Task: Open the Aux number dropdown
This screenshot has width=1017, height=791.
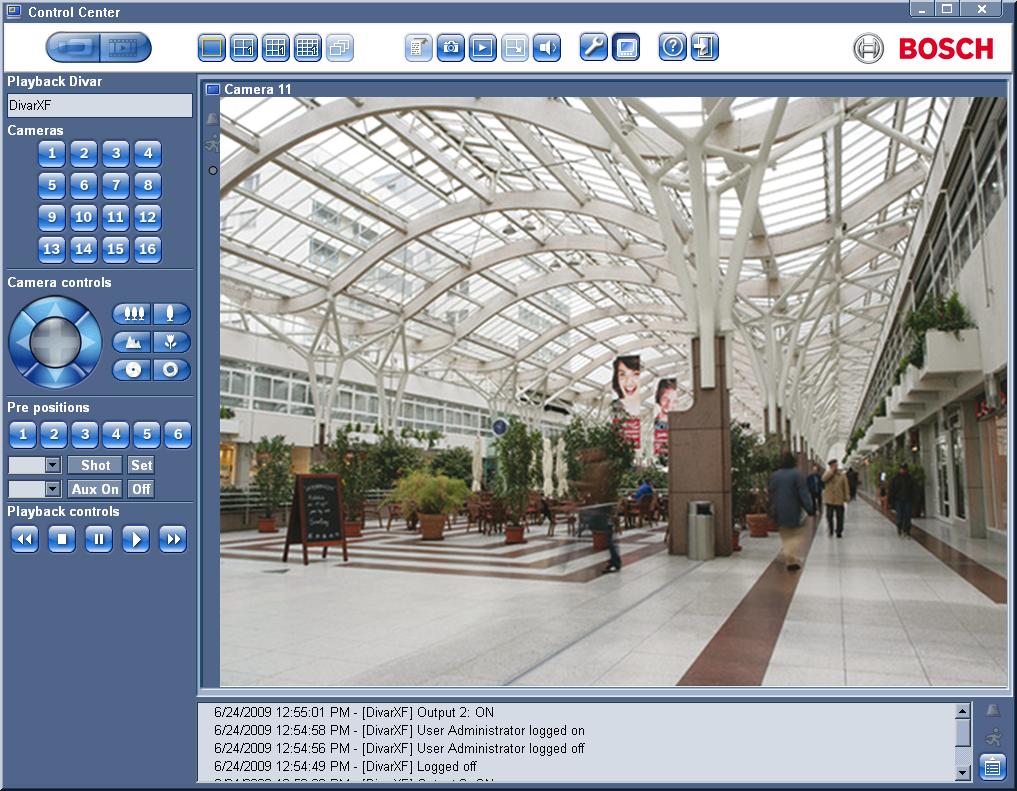Action: [x=53, y=489]
